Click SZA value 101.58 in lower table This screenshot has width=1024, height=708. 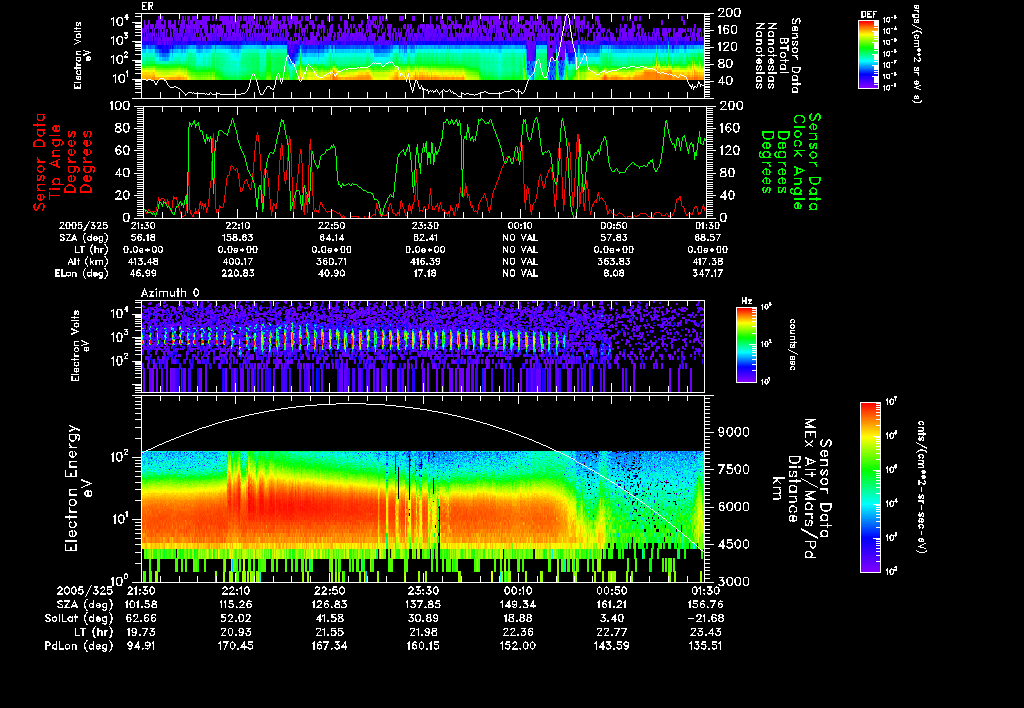click(140, 605)
